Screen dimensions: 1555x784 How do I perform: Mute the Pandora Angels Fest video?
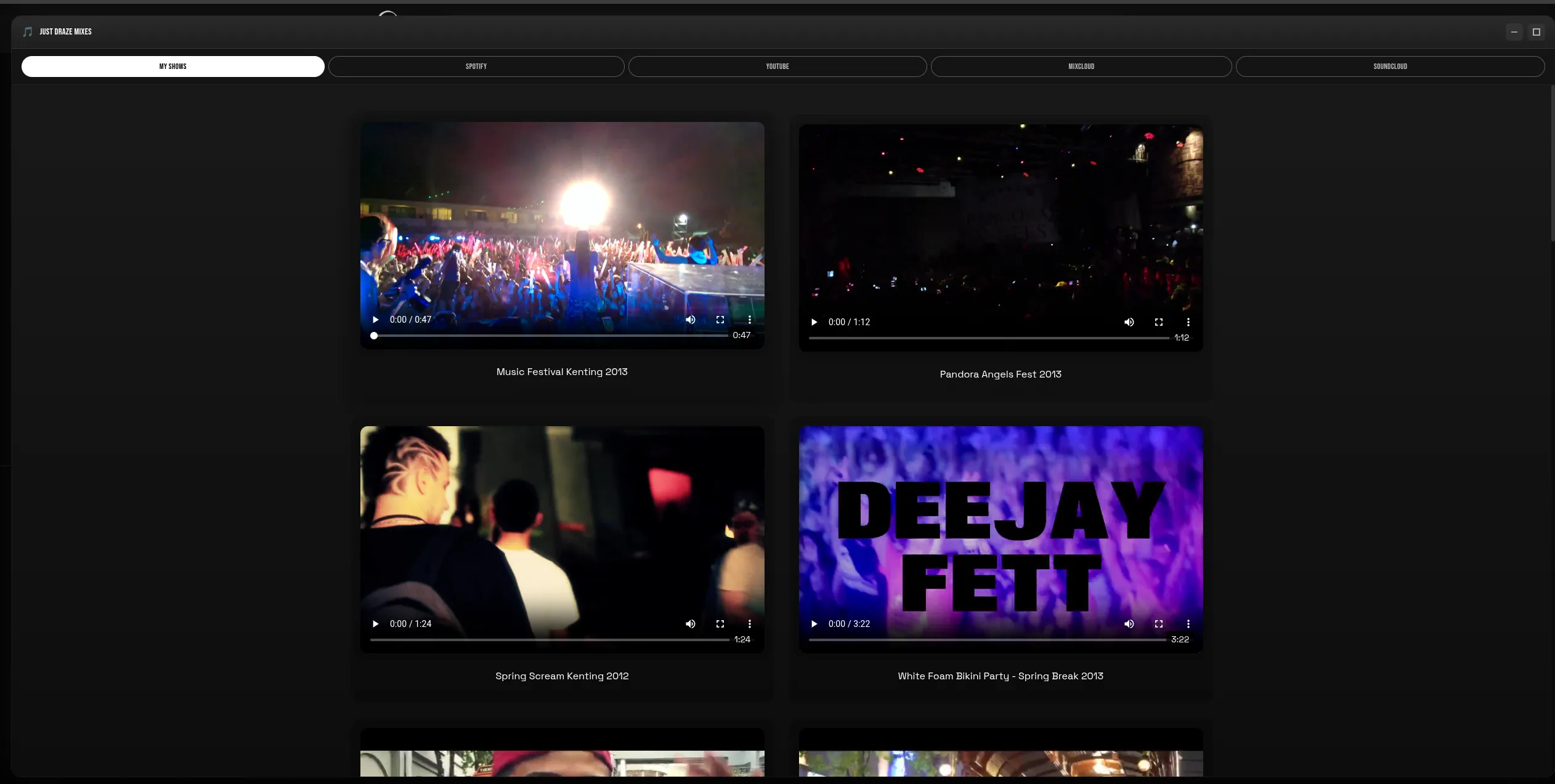click(x=1129, y=322)
